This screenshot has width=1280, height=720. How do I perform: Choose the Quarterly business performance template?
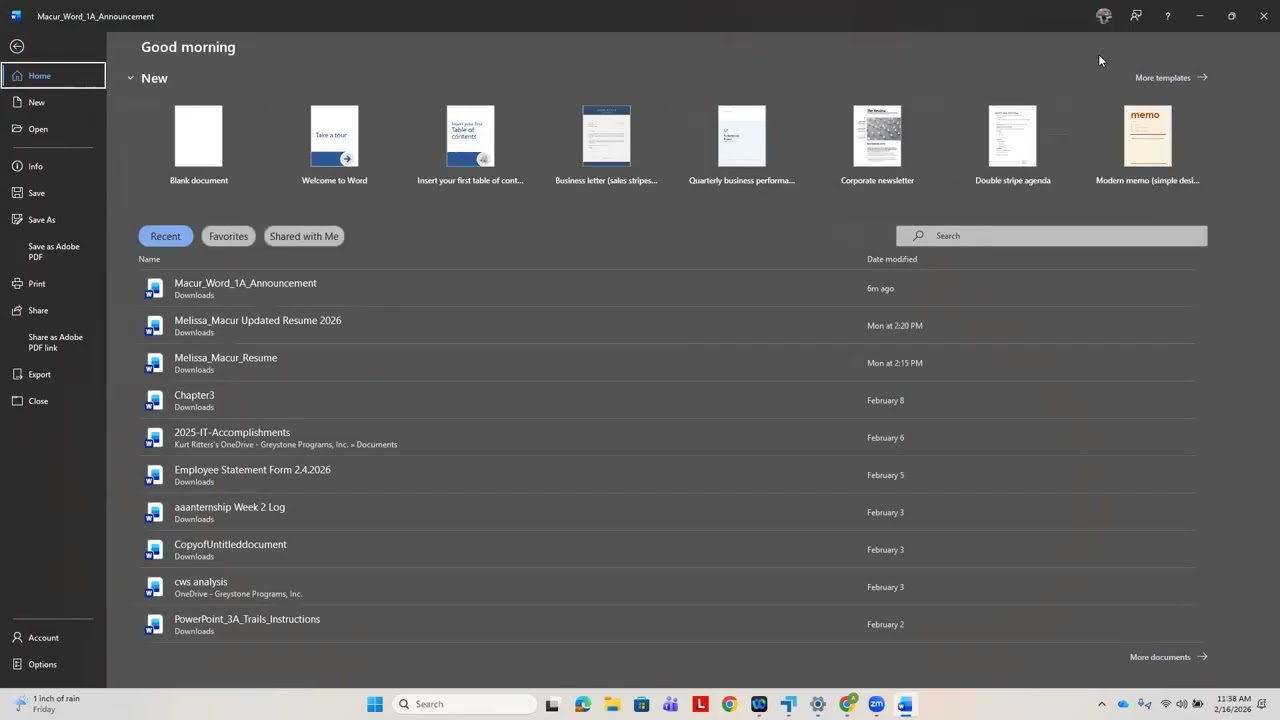coord(742,145)
